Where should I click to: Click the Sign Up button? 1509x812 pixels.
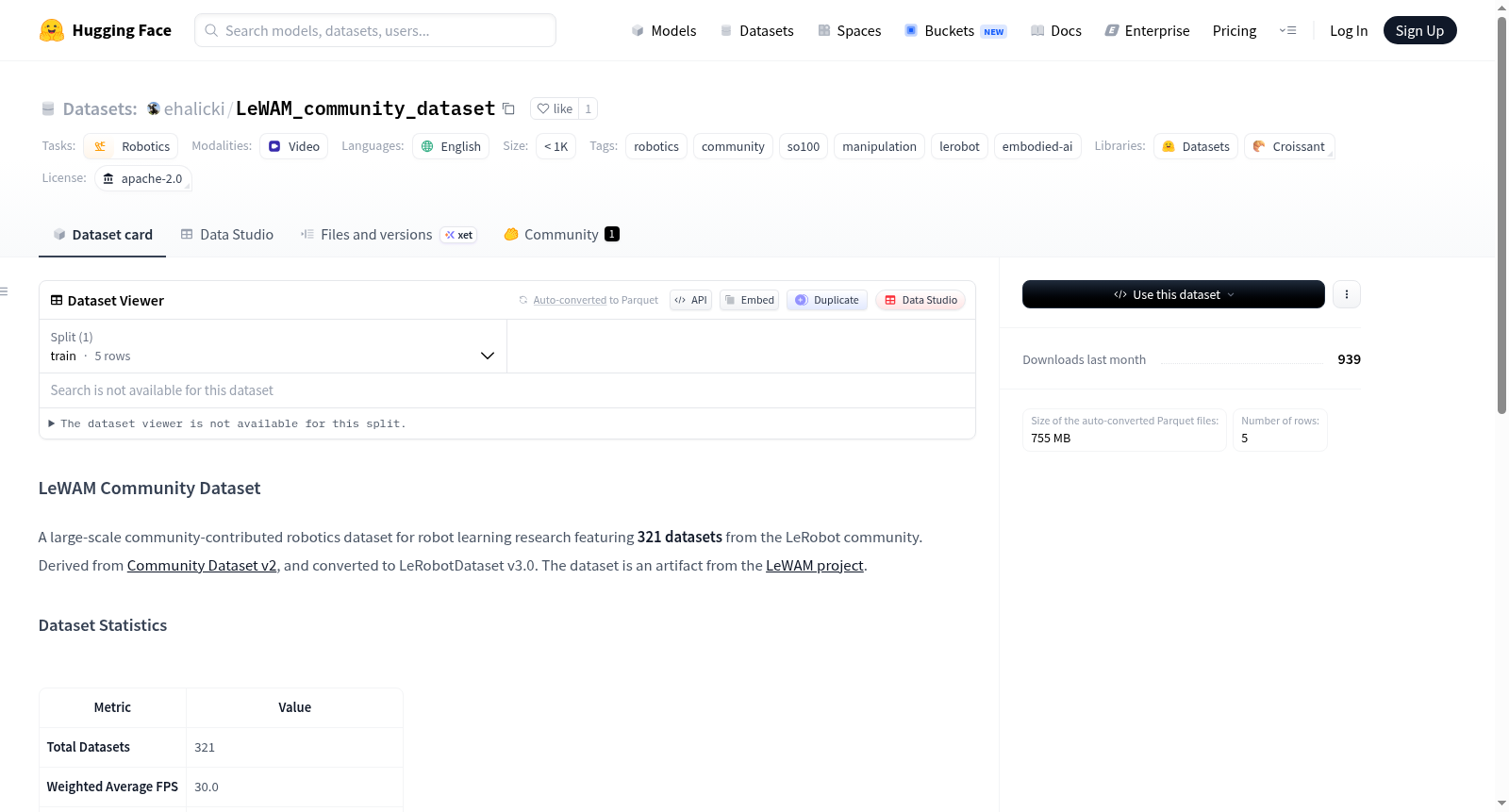1419,30
